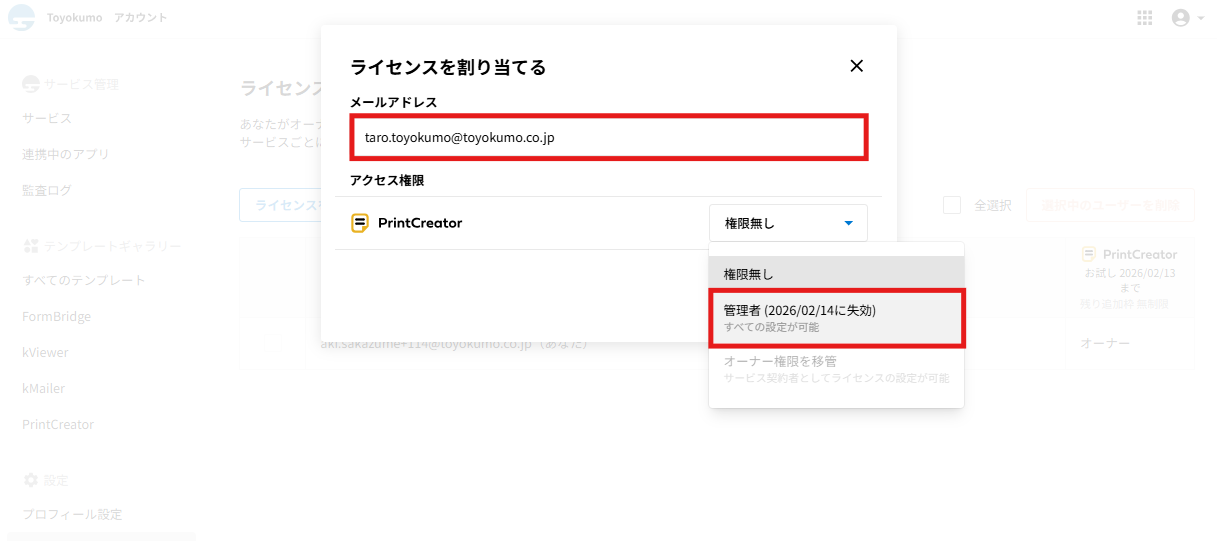
Task: Click the メールアドレス input field
Action: pos(608,137)
